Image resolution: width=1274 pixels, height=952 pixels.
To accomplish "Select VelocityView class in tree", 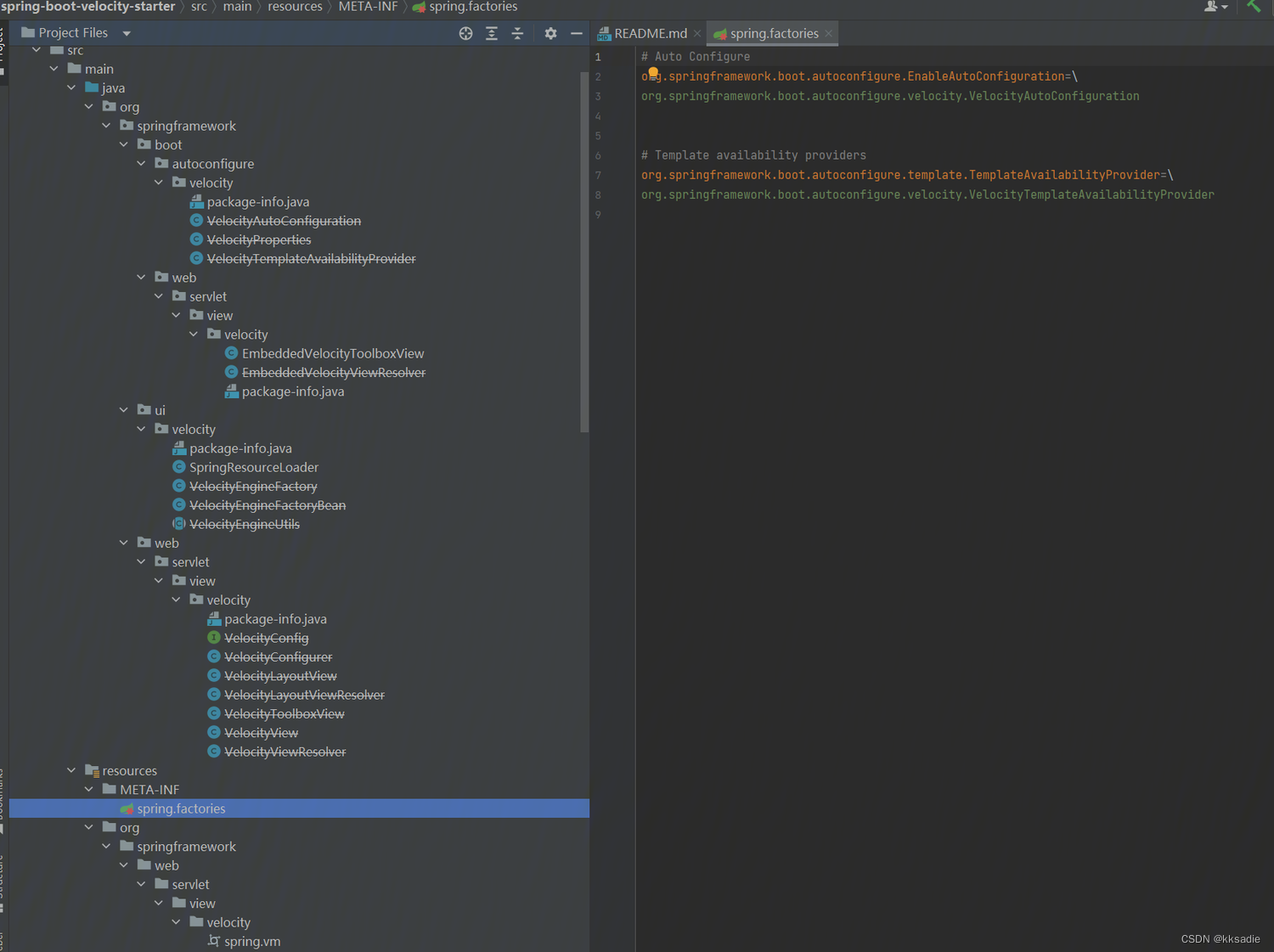I will 262,732.
